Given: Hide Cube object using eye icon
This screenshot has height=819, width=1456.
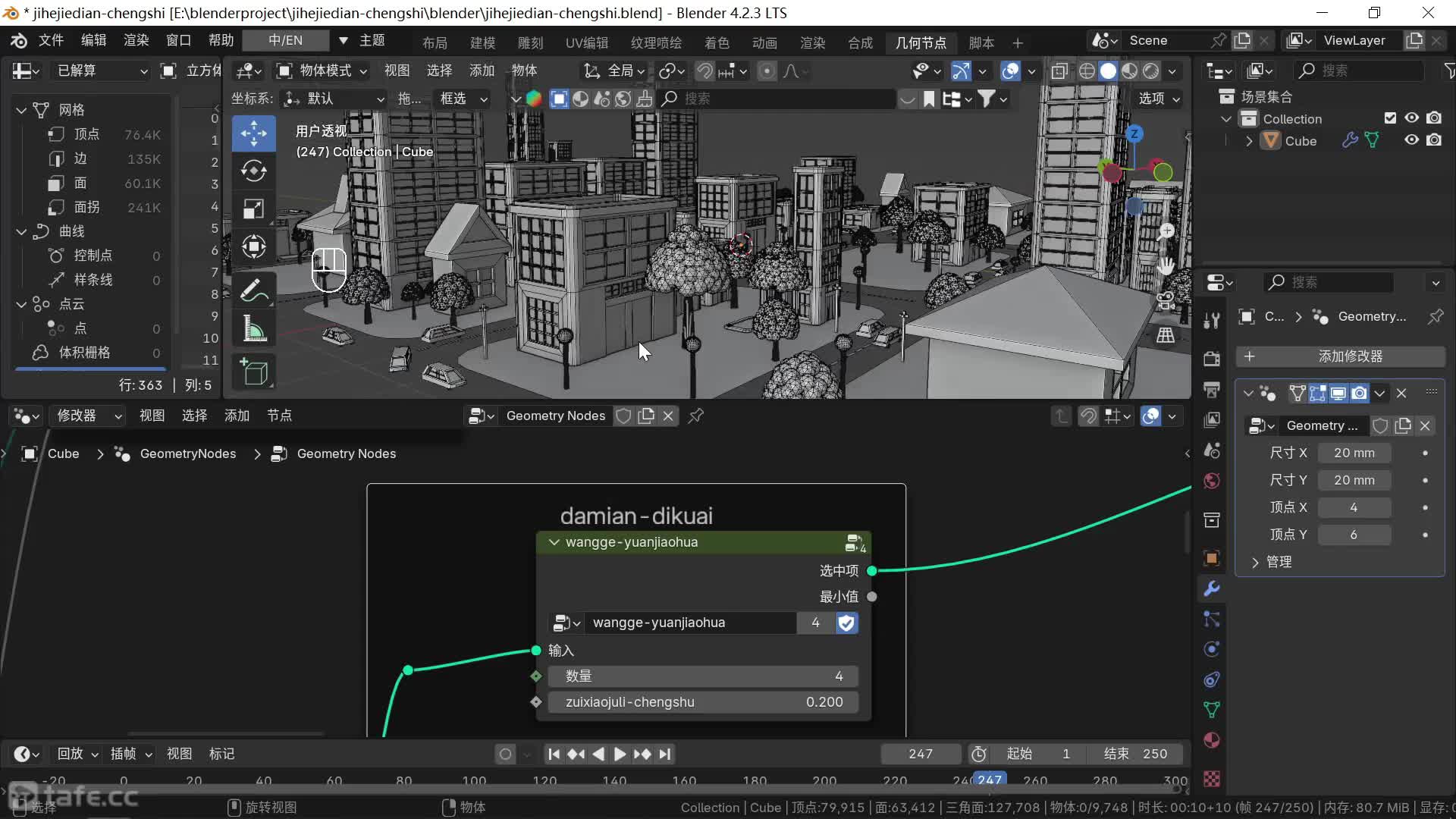Looking at the screenshot, I should [x=1411, y=140].
